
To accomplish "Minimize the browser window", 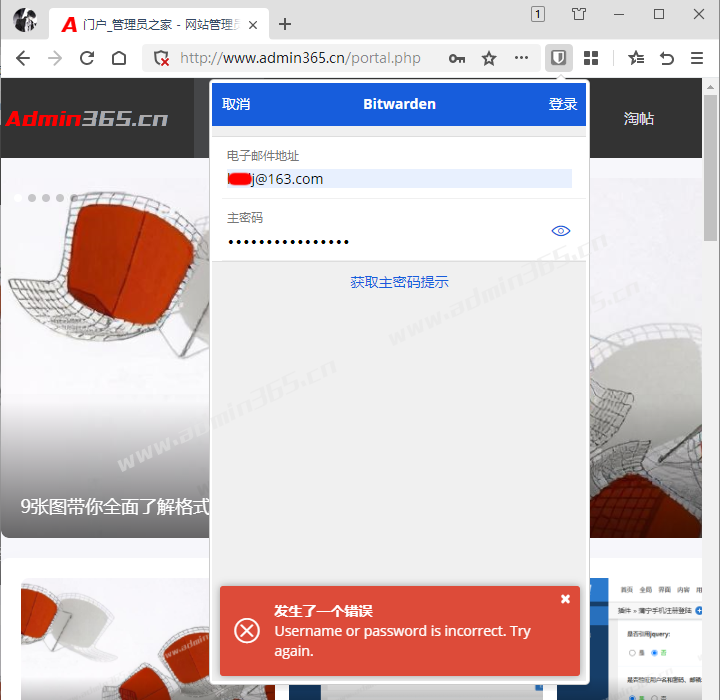I will click(619, 14).
